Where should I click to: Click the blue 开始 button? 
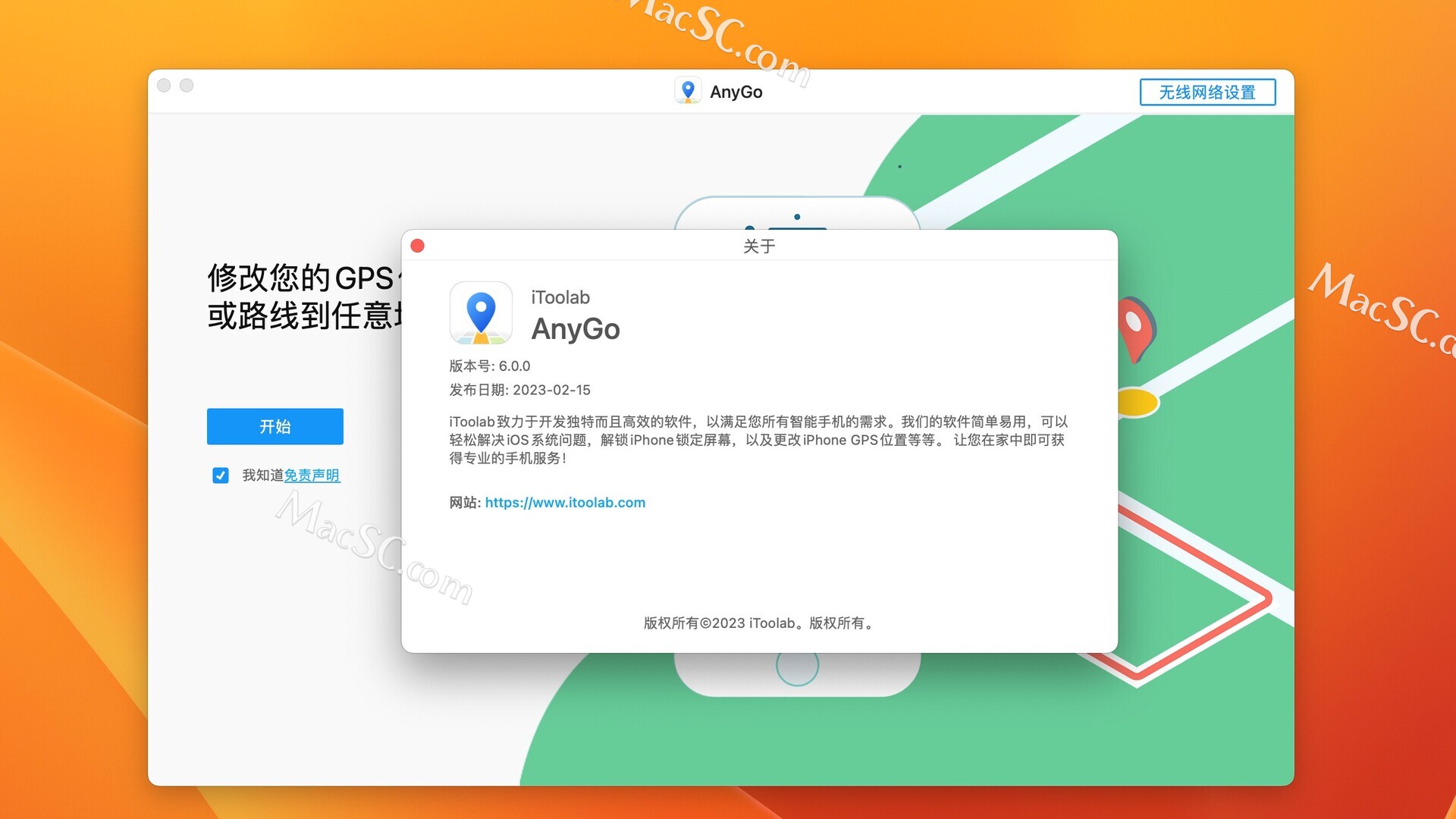point(275,426)
